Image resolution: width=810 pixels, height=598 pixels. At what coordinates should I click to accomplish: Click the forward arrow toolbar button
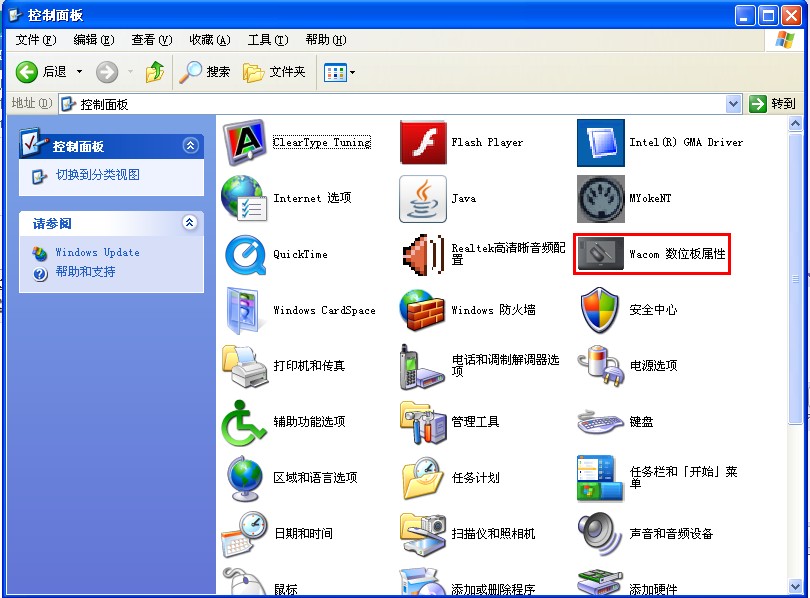[x=107, y=72]
